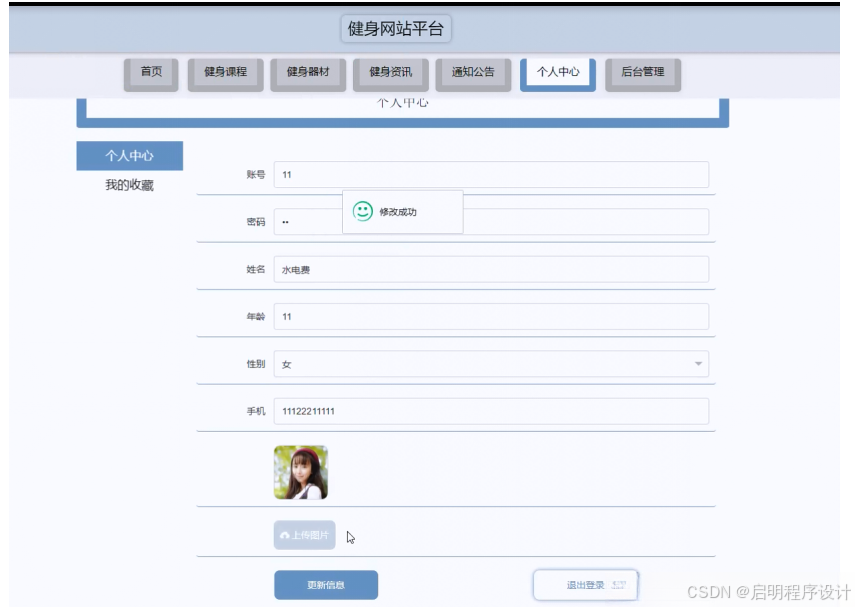Click the cloud upload icon on 上传图片 button
This screenshot has height=607, width=855.
click(x=286, y=535)
